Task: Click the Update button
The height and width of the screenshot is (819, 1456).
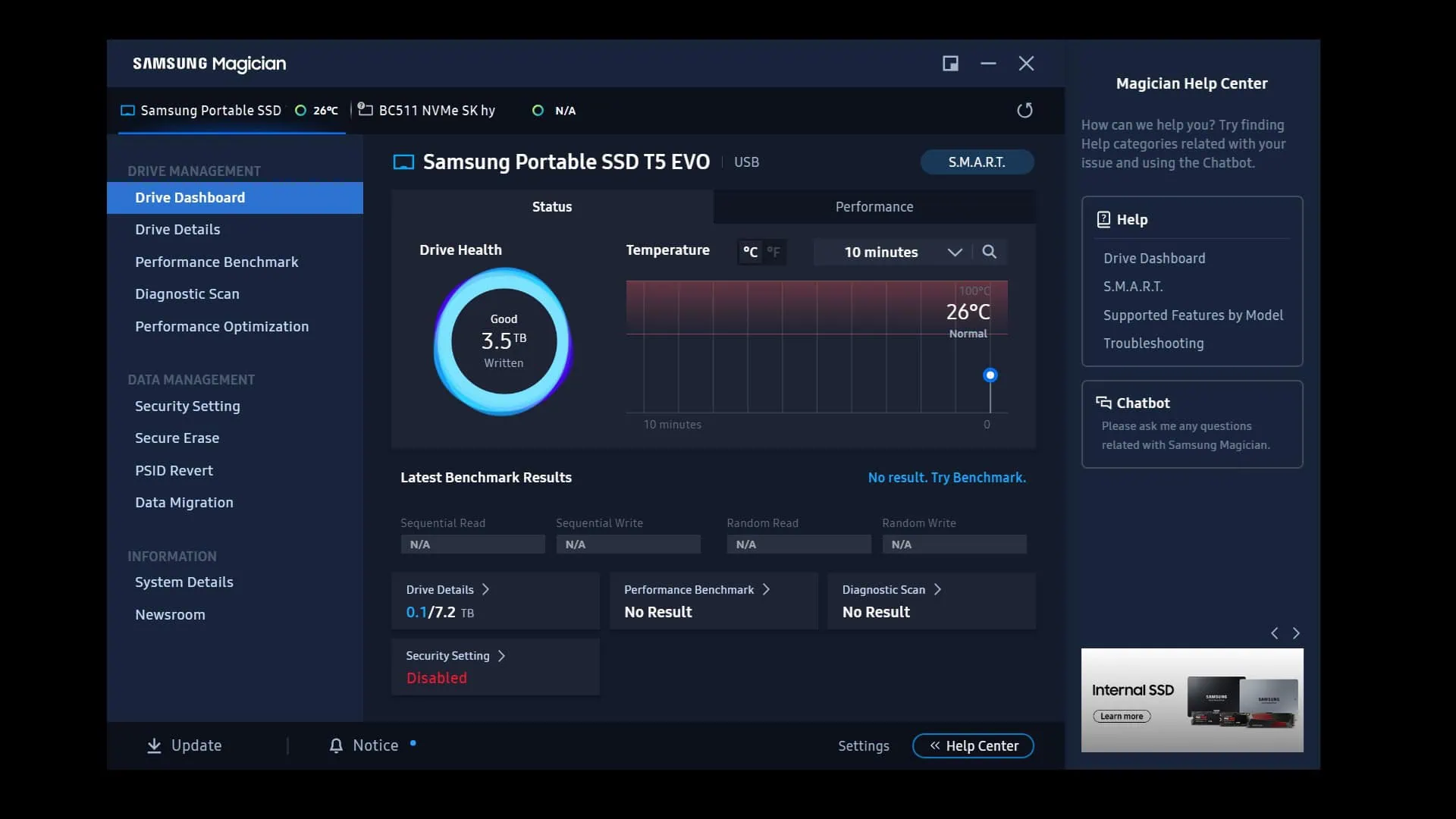Action: pos(184,745)
